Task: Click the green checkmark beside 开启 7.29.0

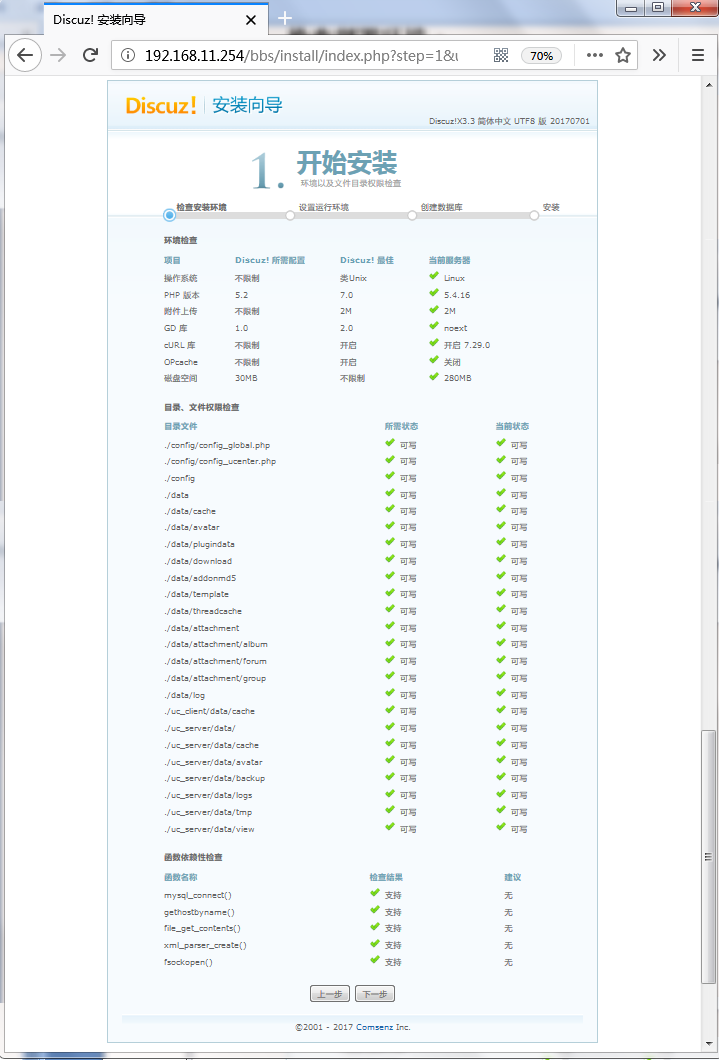Action: [434, 343]
